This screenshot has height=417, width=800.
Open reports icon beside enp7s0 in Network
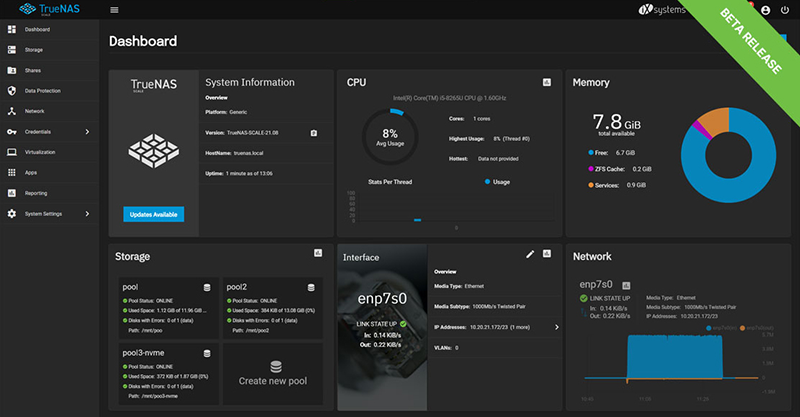[626, 285]
